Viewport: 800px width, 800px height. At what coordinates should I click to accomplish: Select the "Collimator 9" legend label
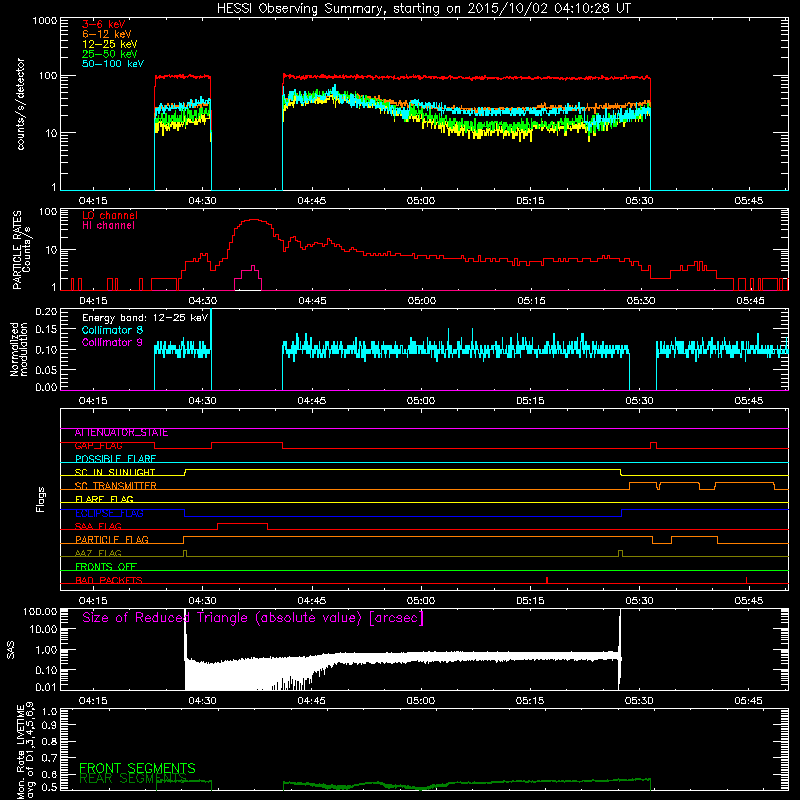click(112, 342)
